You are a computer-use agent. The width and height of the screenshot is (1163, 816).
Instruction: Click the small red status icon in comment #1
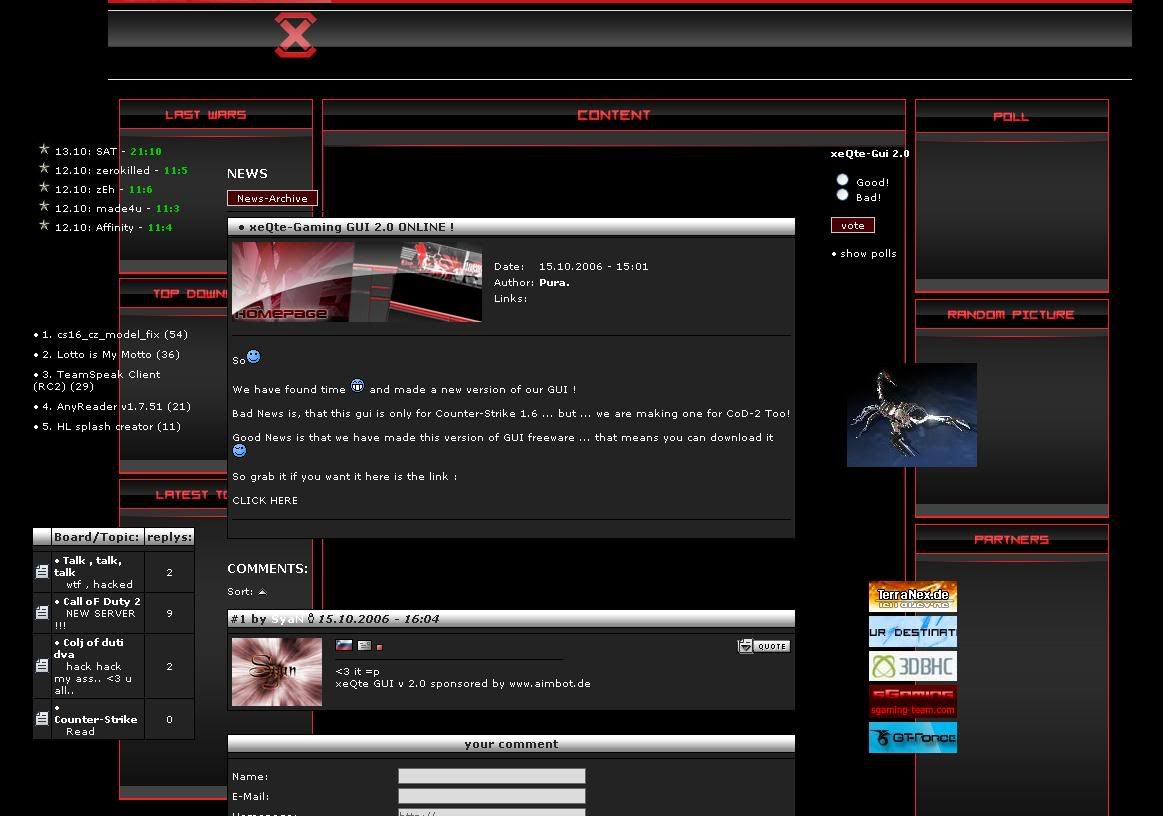pos(379,647)
